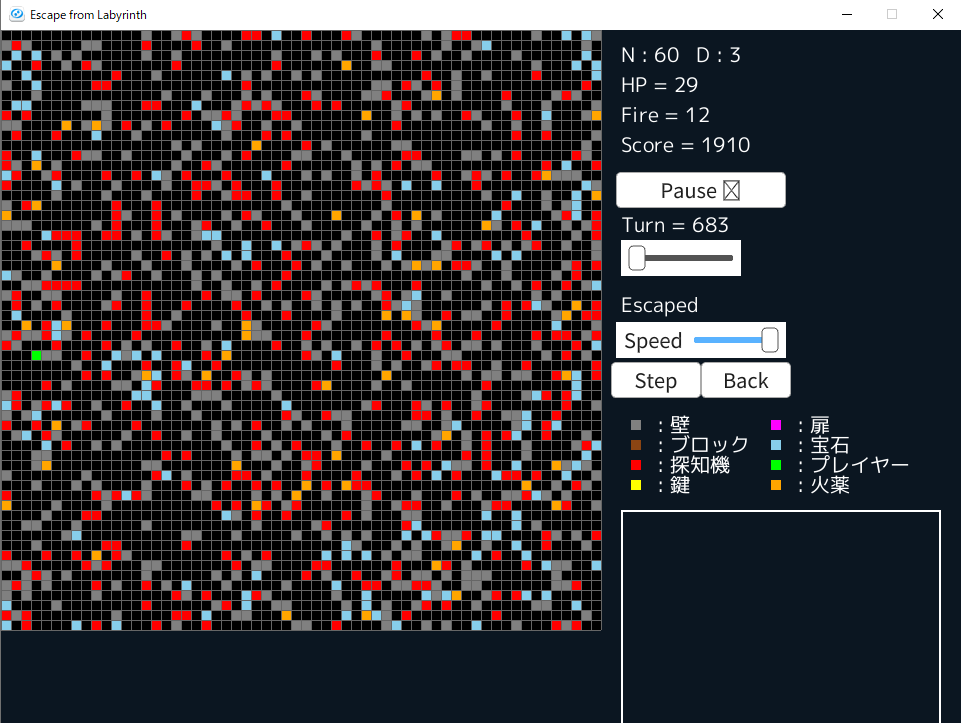This screenshot has height=723, width=961.
Task: Click the 'HP = 29' text
Action: coord(659,85)
